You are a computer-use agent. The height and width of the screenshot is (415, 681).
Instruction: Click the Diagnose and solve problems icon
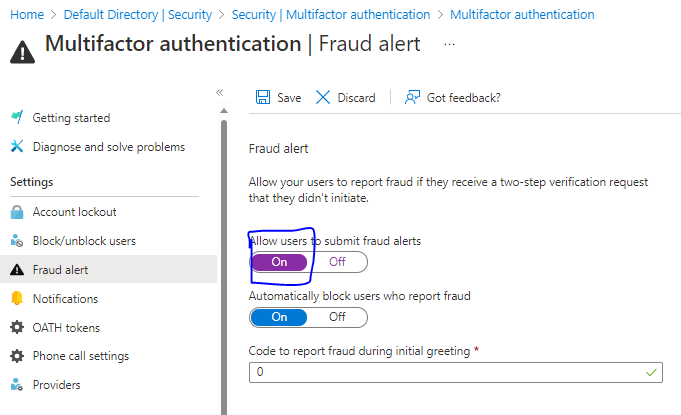point(17,147)
